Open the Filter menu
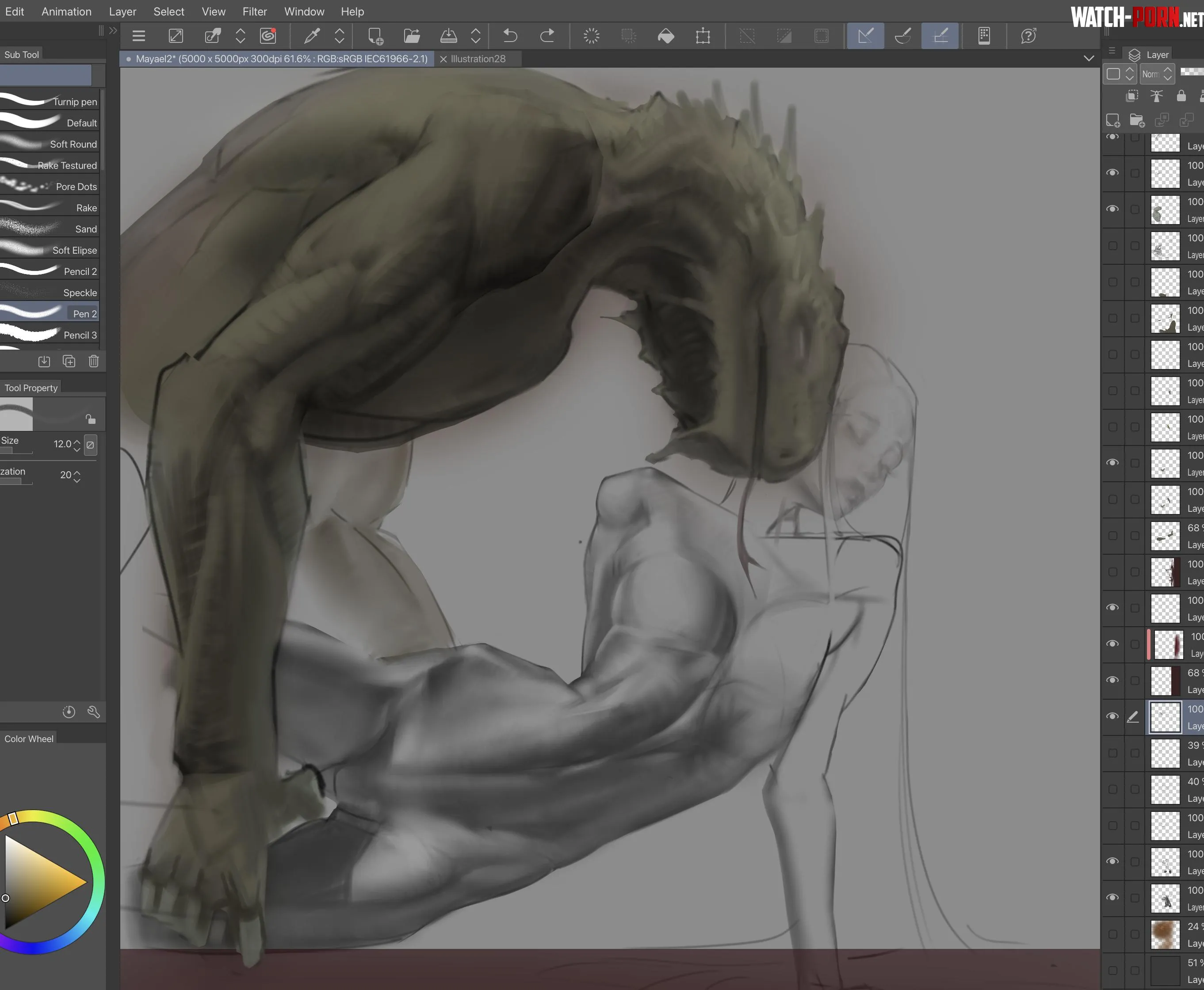 (255, 11)
